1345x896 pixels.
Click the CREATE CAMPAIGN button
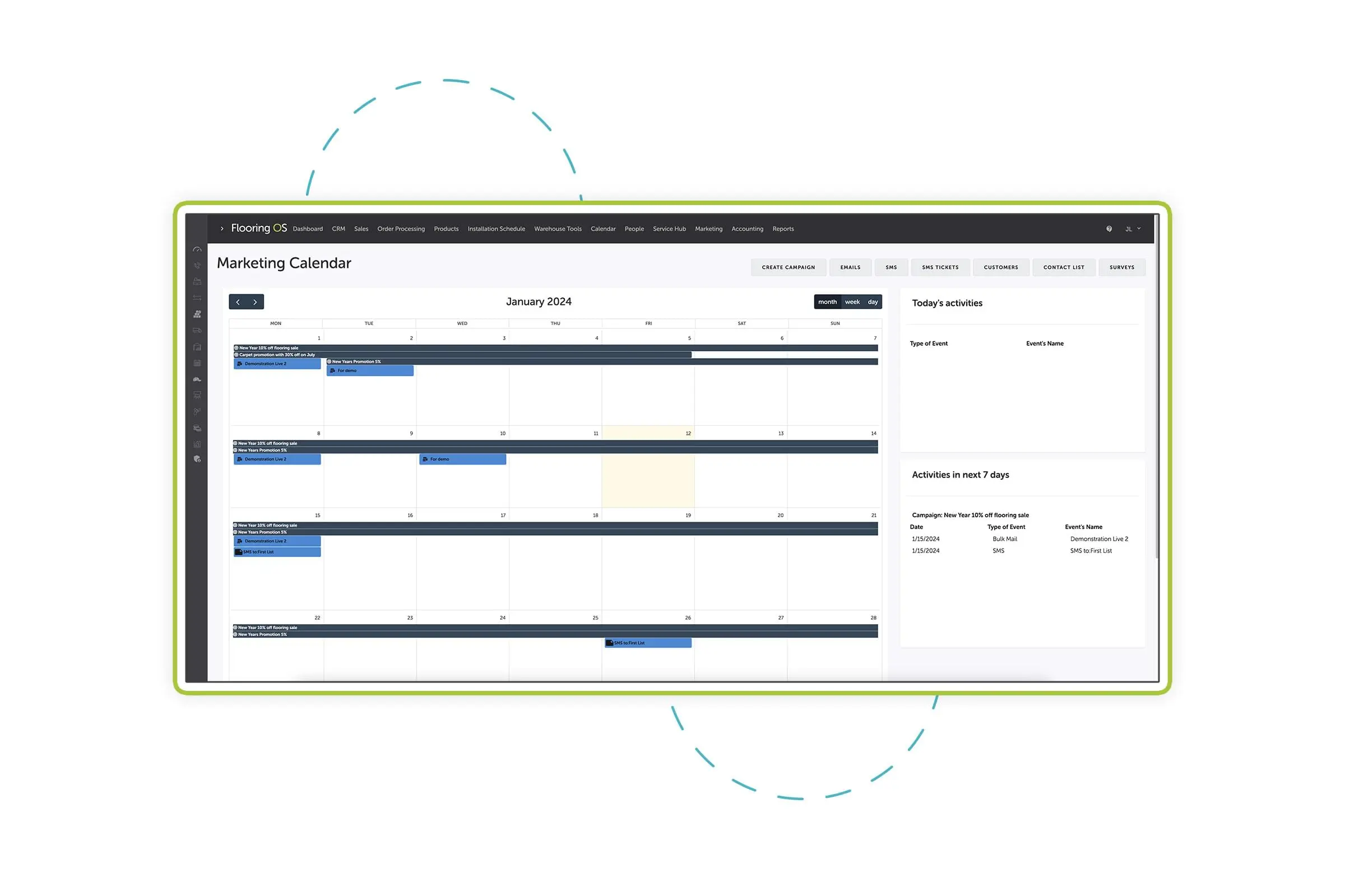coord(789,267)
